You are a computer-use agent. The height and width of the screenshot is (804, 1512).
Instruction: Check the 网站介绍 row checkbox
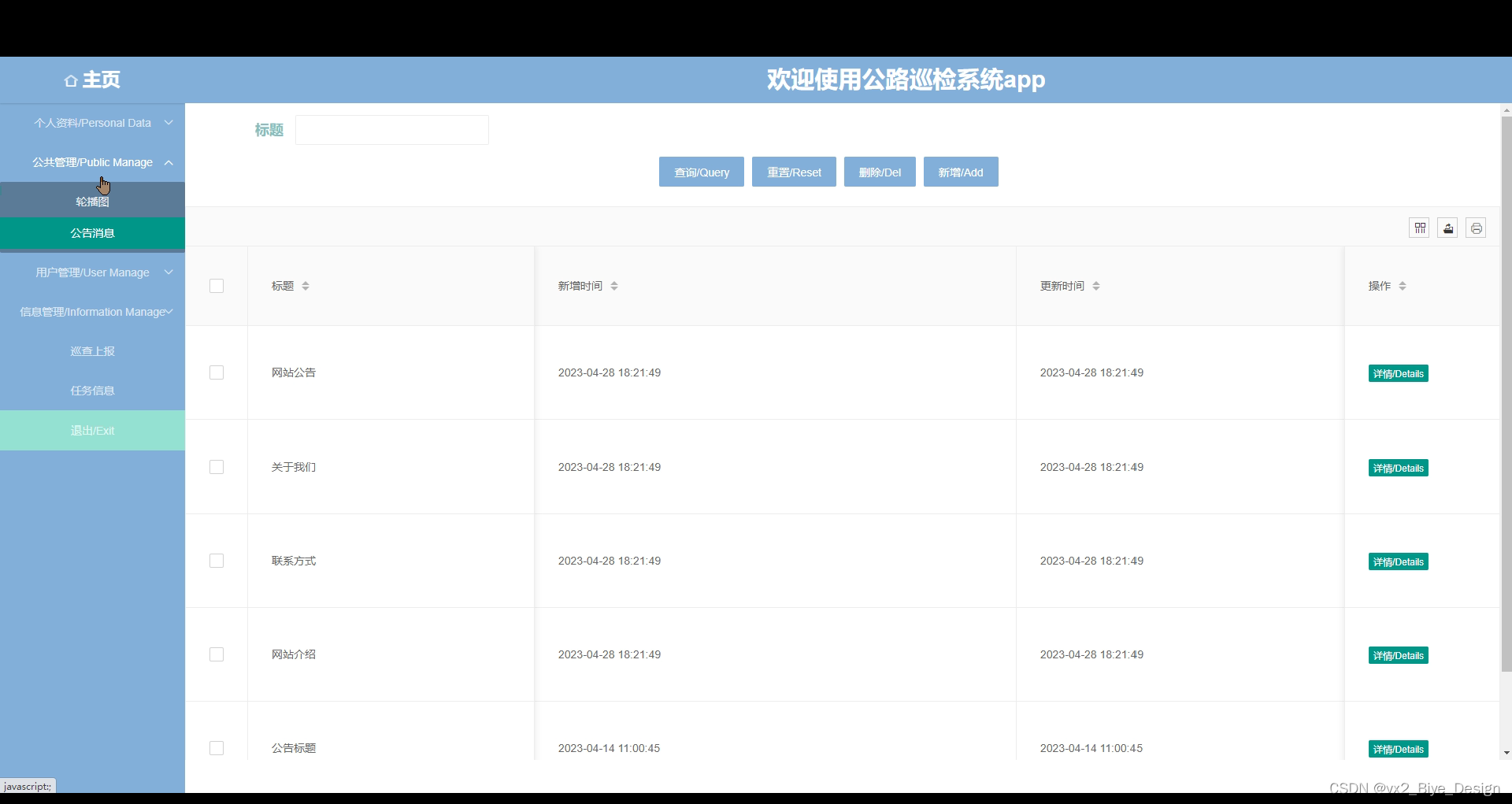pyautogui.click(x=217, y=654)
